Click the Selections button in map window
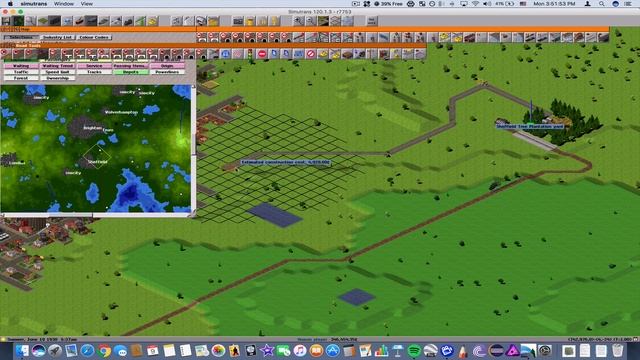Image resolution: width=640 pixels, height=360 pixels. 21,37
